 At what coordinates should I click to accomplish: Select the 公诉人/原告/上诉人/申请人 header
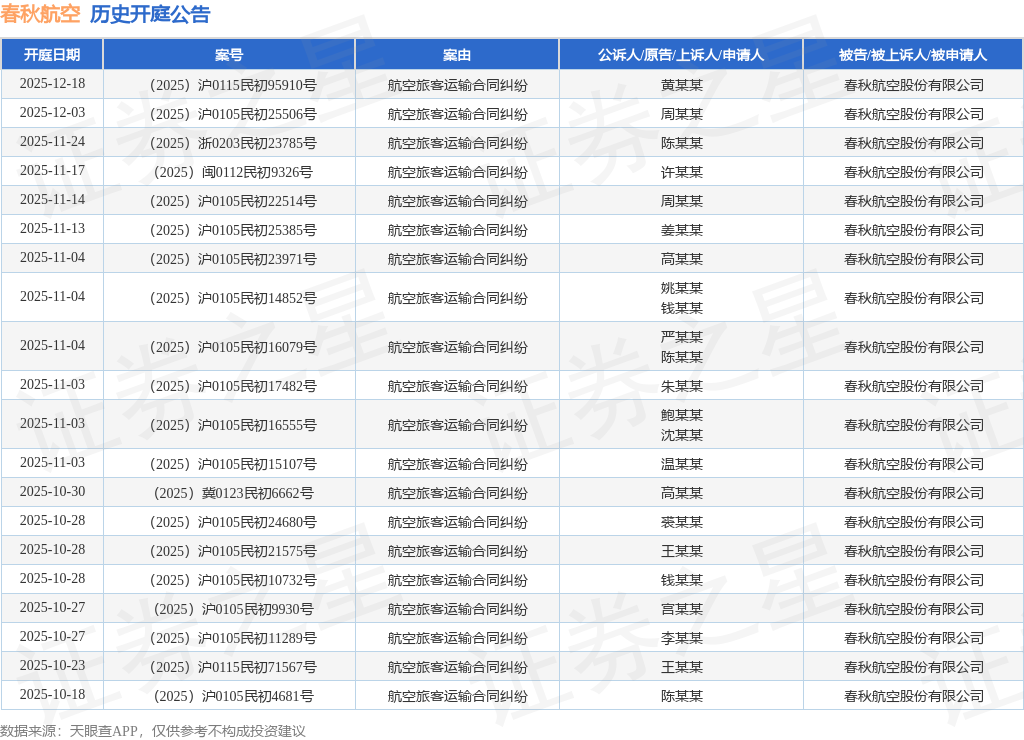click(x=680, y=55)
